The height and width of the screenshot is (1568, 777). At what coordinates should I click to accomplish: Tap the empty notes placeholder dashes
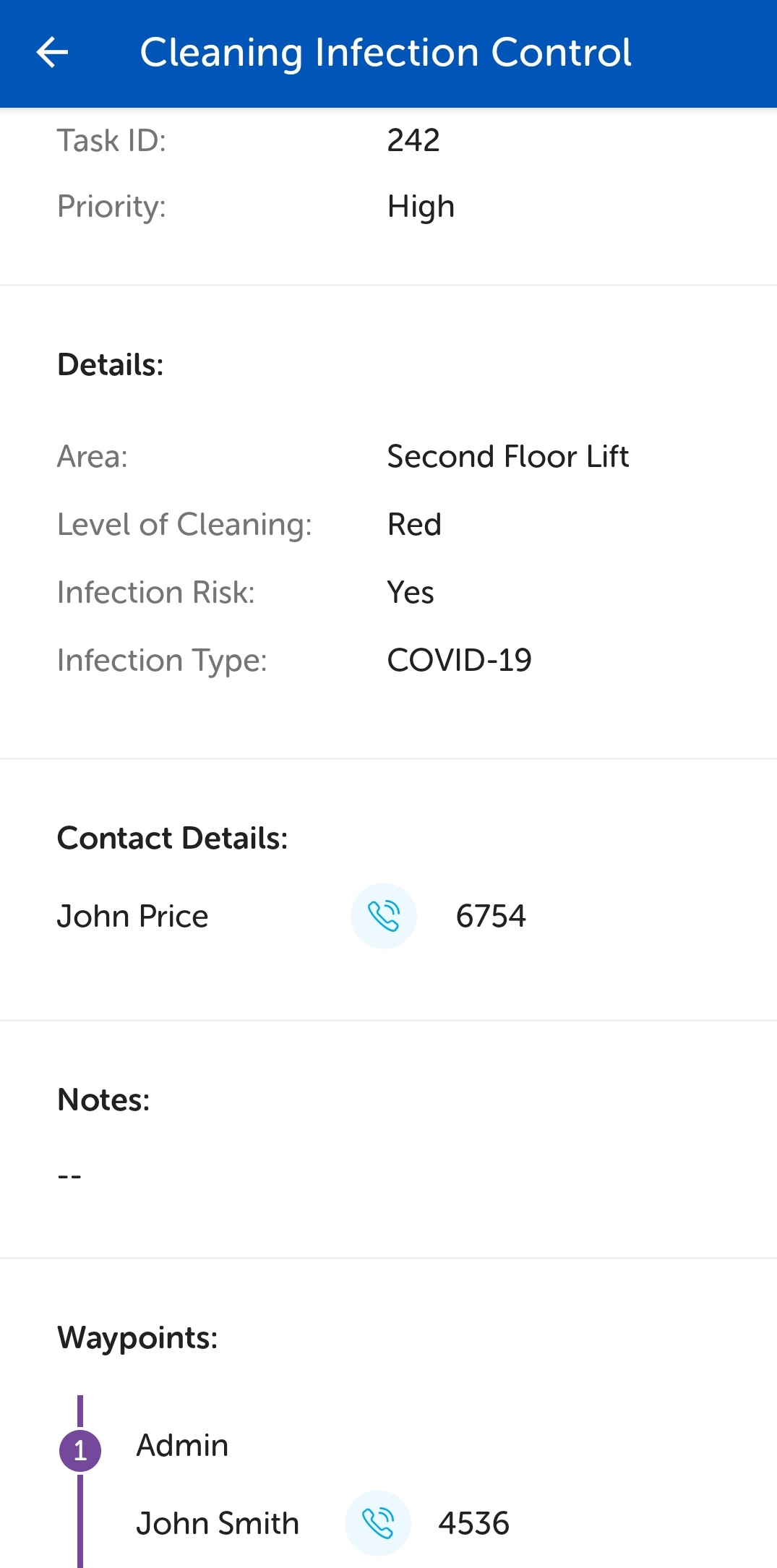tap(69, 1176)
